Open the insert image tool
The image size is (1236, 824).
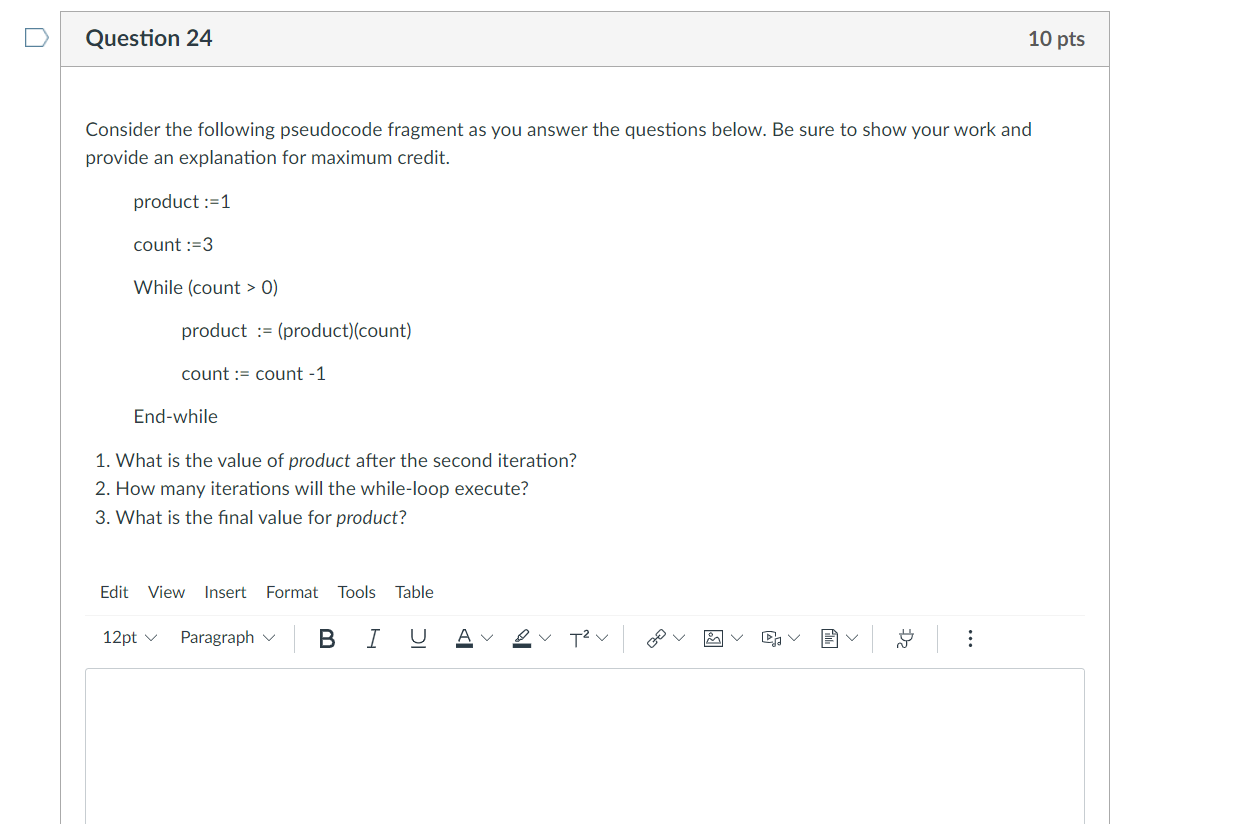715,638
